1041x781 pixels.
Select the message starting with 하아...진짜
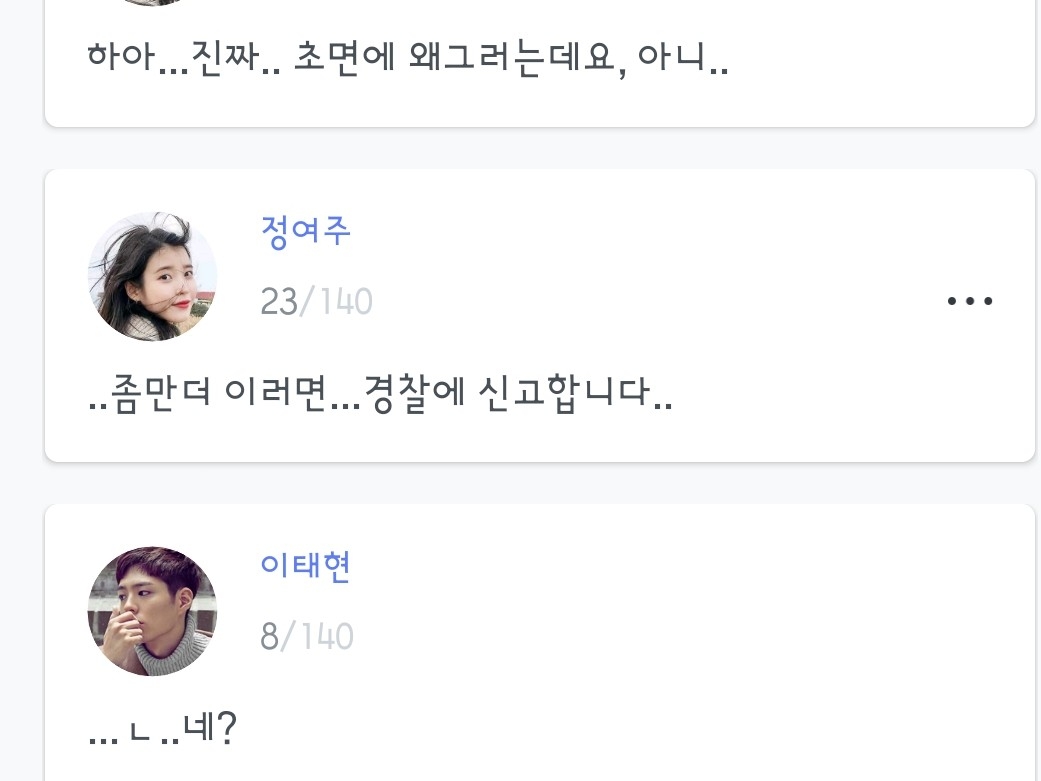(x=407, y=59)
